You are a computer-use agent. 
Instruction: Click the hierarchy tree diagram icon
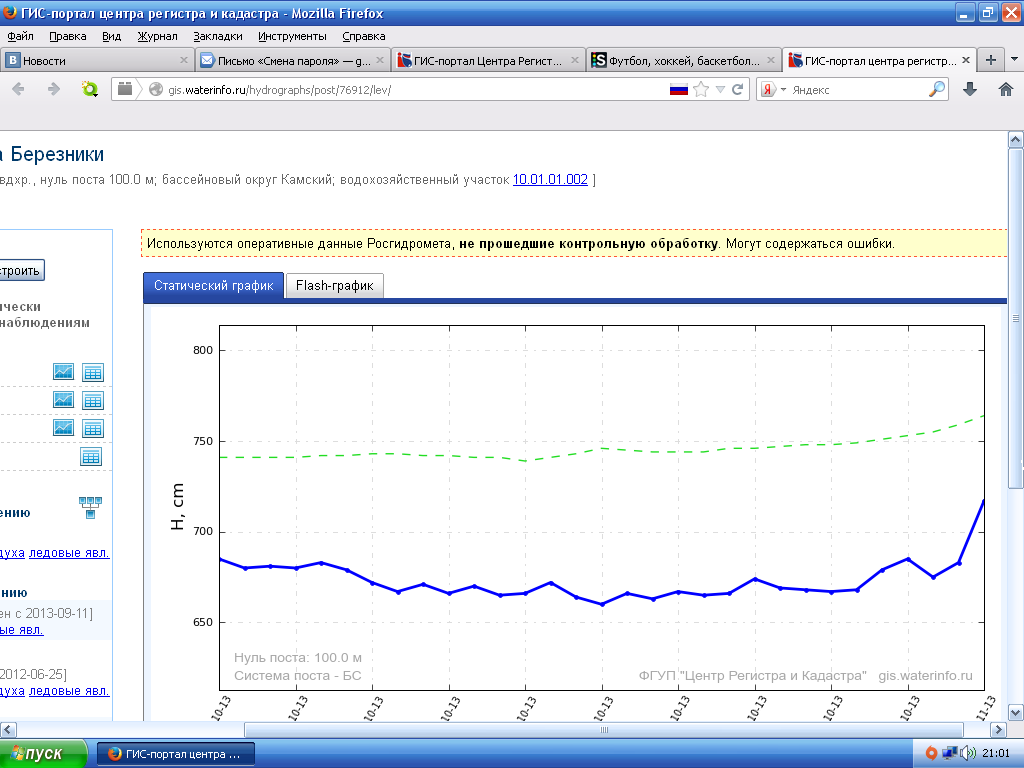(x=90, y=506)
